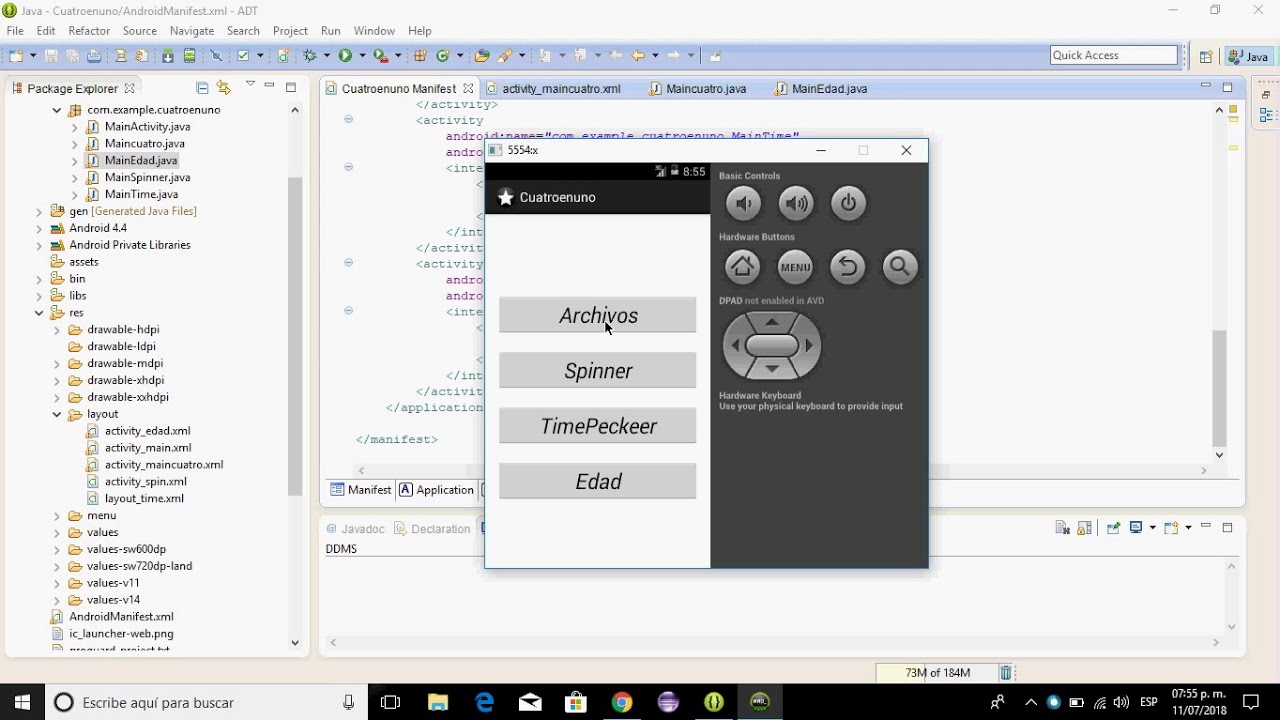
Task: Open dropdown arrow next to Debug icon
Action: click(325, 56)
